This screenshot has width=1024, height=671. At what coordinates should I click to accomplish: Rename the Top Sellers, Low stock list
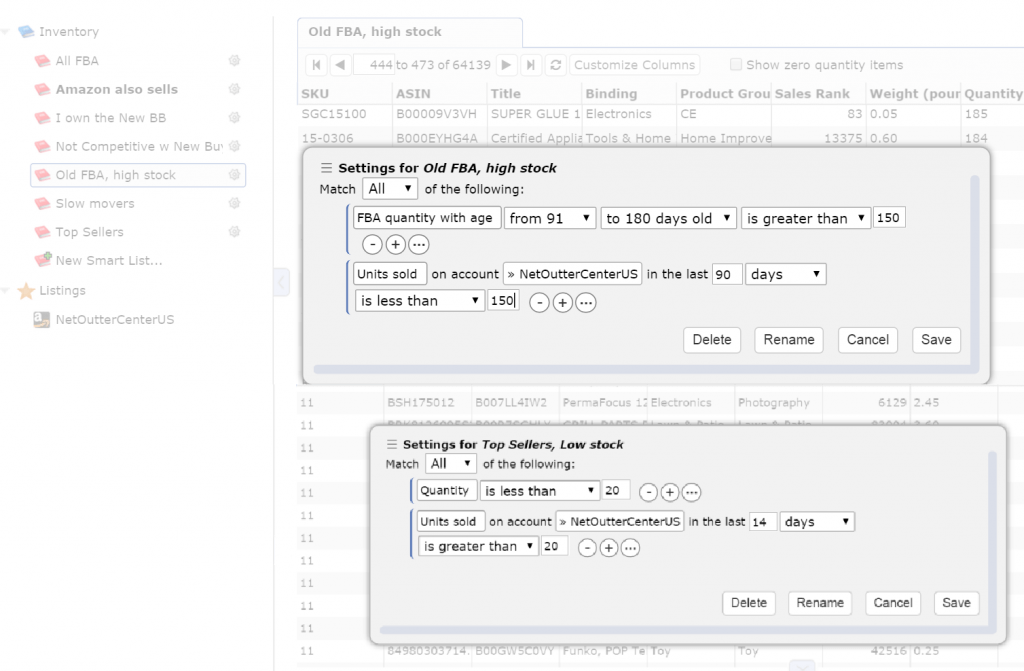[820, 603]
